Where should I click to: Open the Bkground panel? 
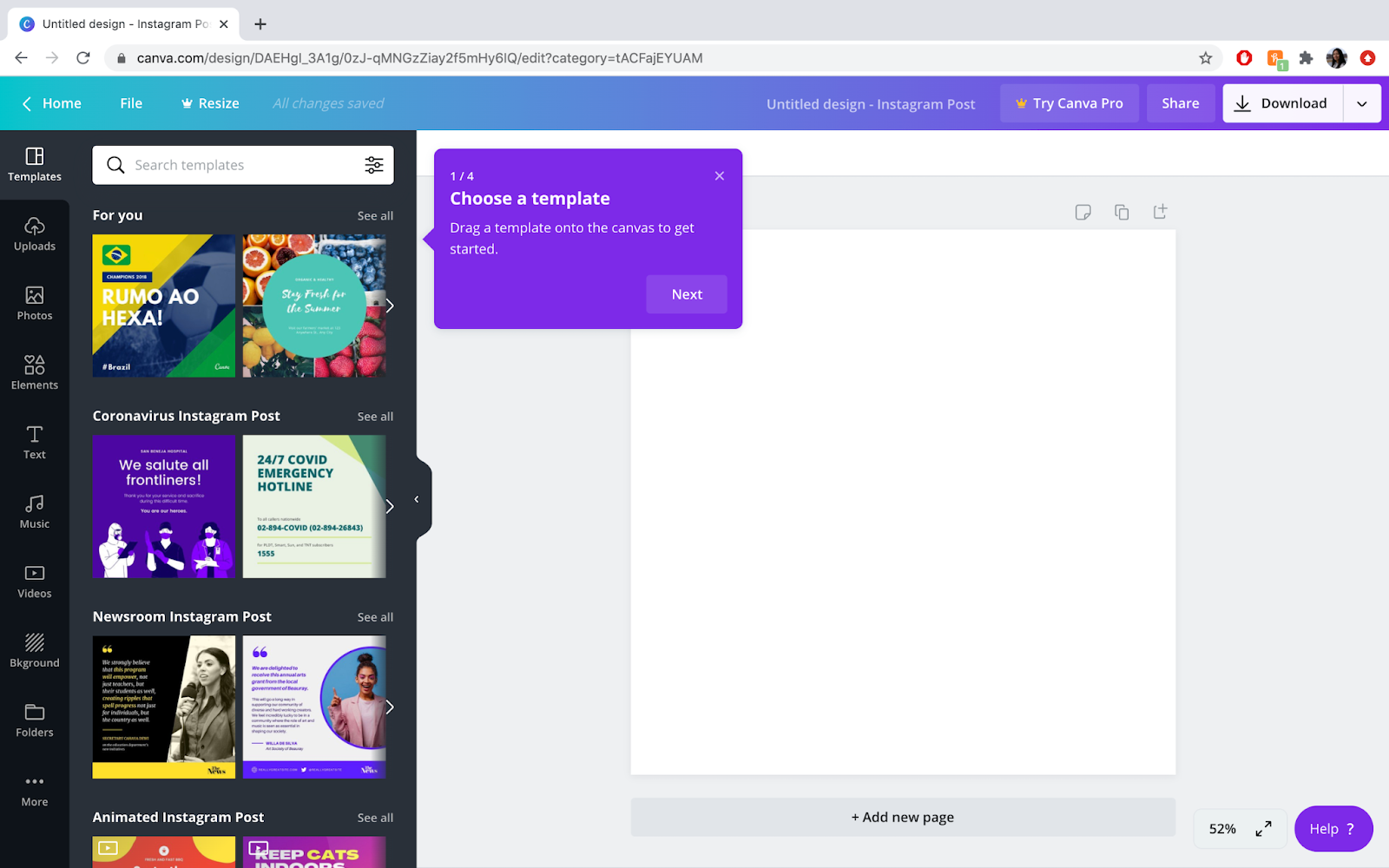(x=35, y=651)
